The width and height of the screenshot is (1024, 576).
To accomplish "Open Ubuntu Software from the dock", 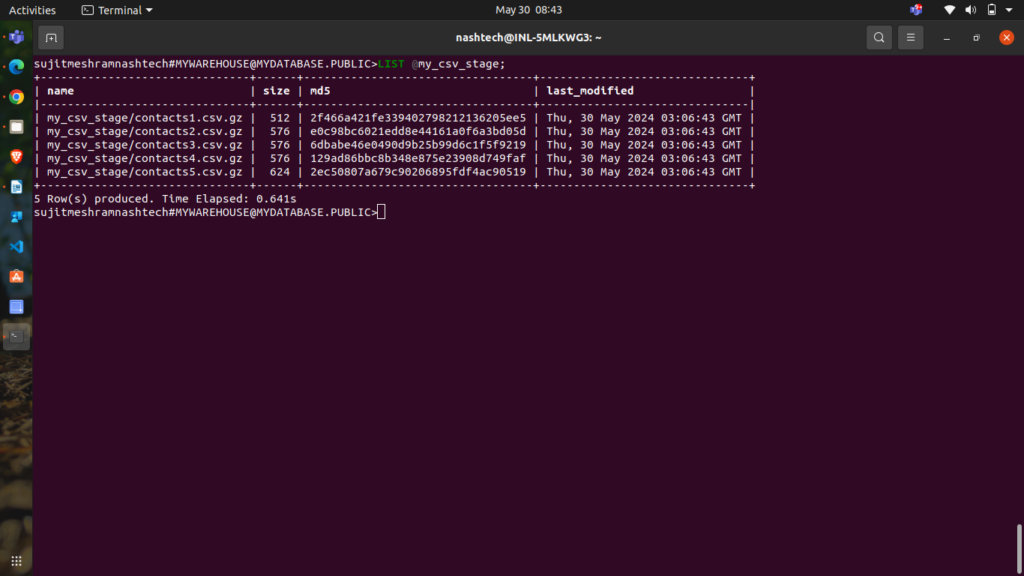I will pyautogui.click(x=16, y=276).
